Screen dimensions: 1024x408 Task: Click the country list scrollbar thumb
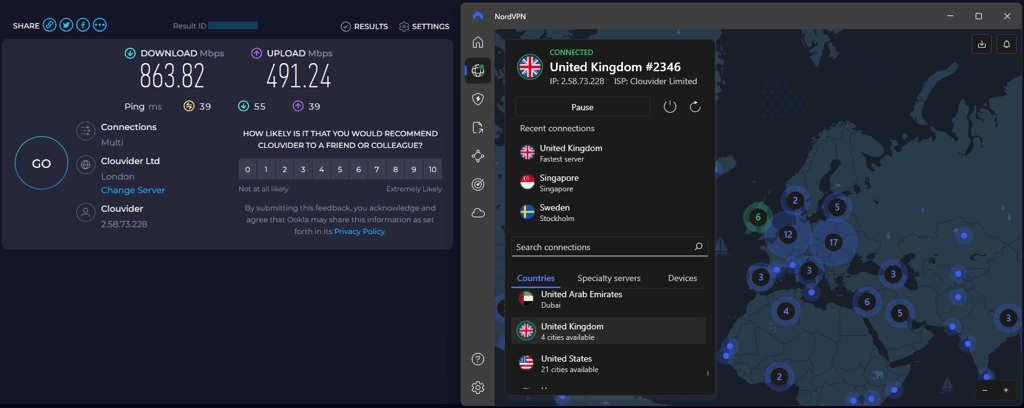[708, 373]
